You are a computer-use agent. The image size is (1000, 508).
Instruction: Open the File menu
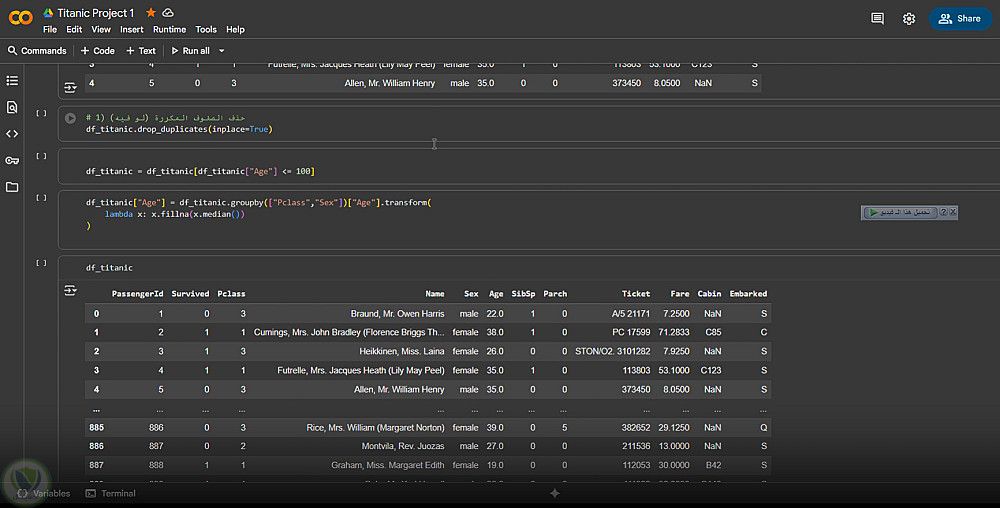pyautogui.click(x=50, y=29)
